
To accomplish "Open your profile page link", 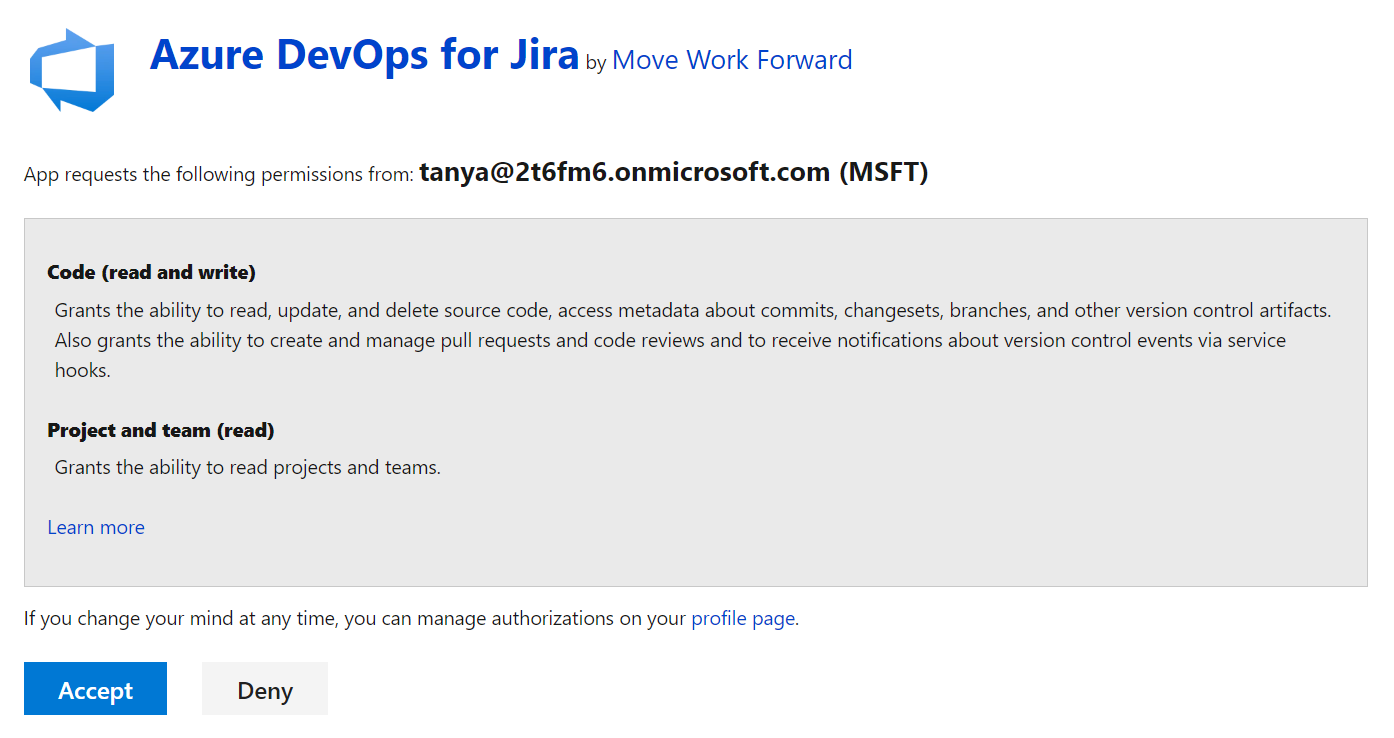I will tap(743, 618).
